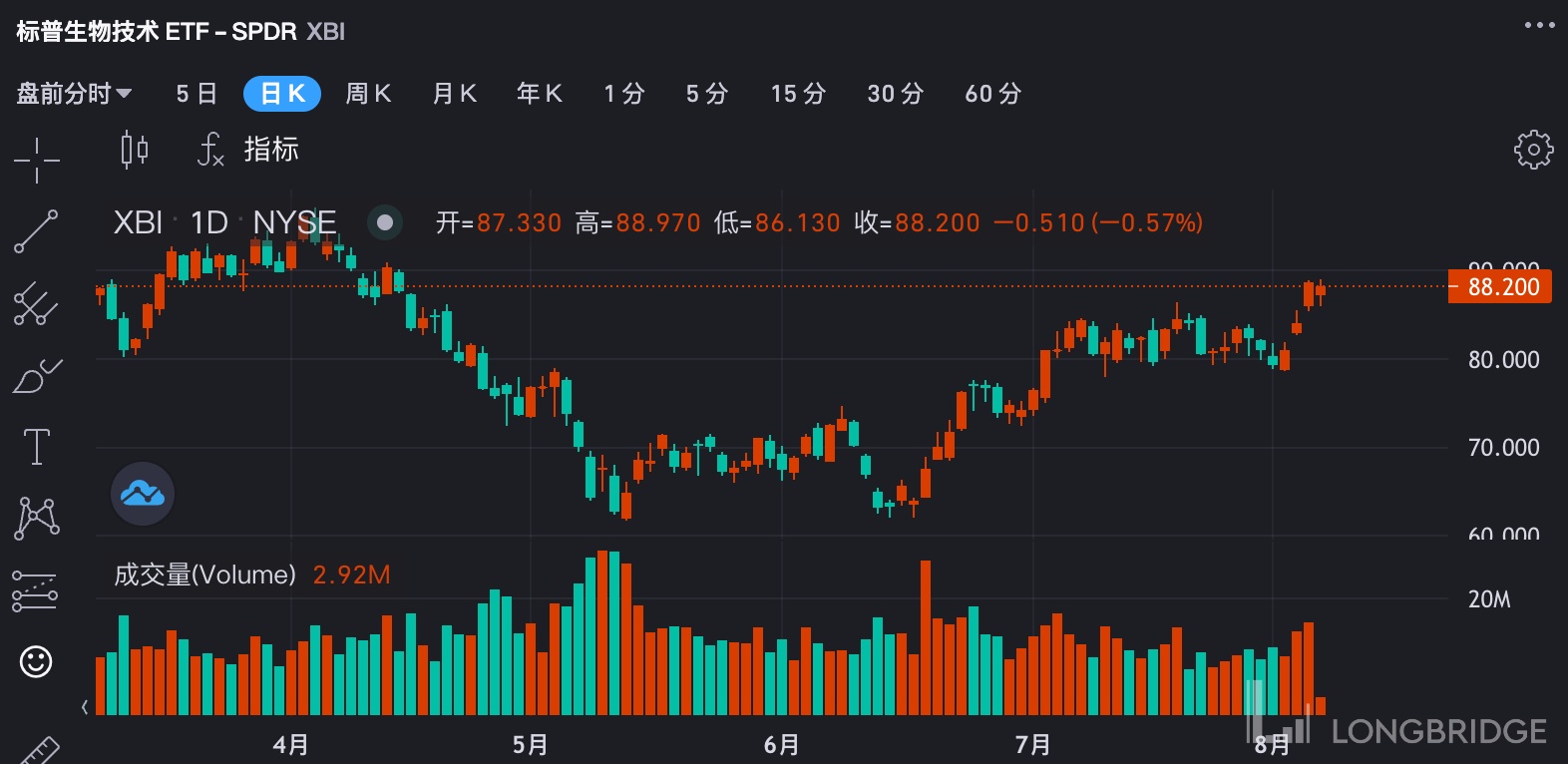The image size is (1568, 764).
Task: Switch to the 5分 interval
Action: click(x=707, y=94)
